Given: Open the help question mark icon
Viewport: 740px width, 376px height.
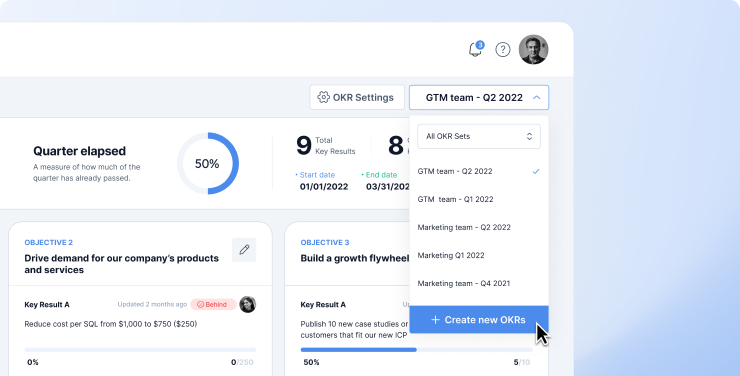Looking at the screenshot, I should pos(503,49).
